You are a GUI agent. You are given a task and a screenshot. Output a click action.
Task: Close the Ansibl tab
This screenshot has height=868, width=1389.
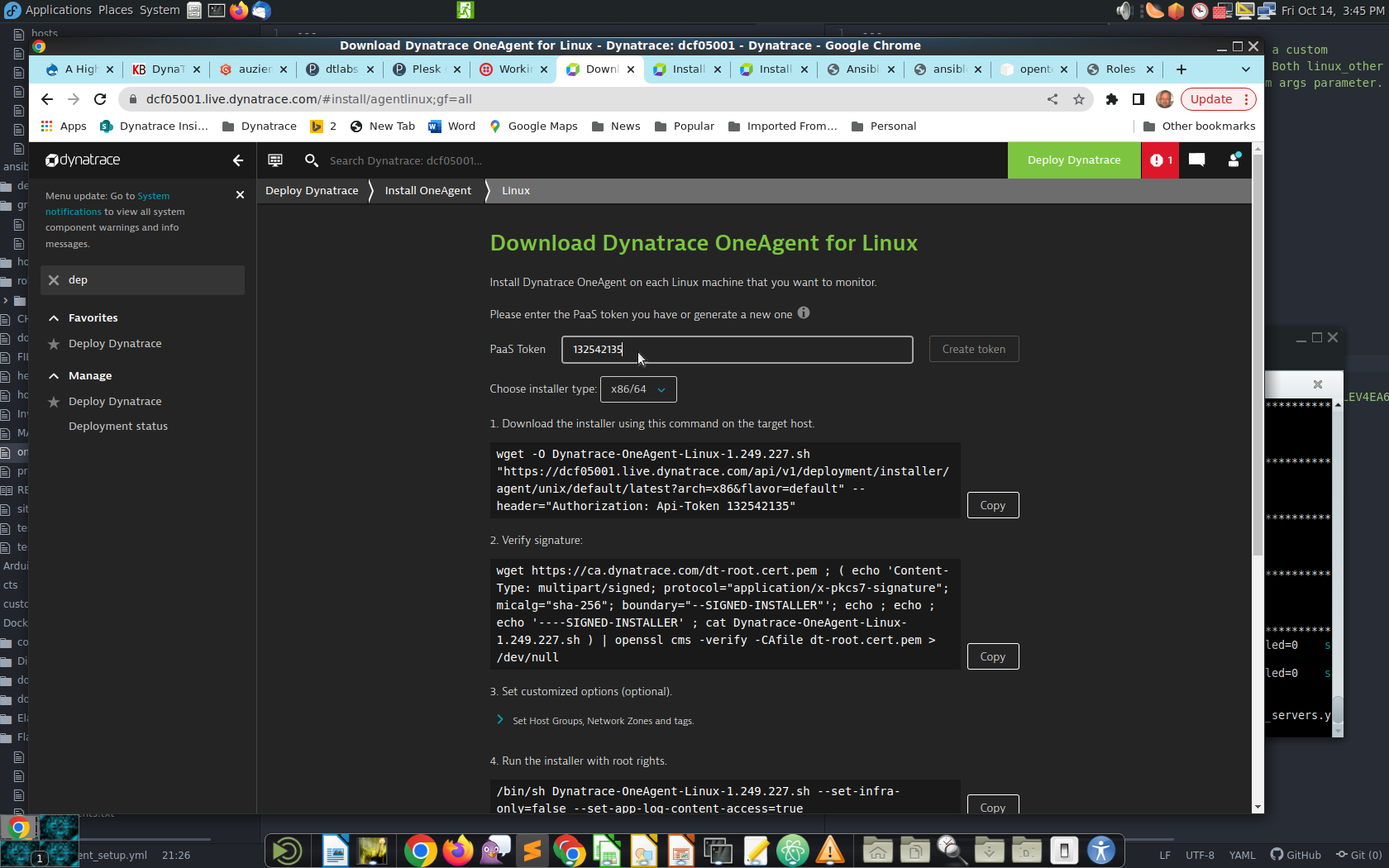tap(891, 69)
